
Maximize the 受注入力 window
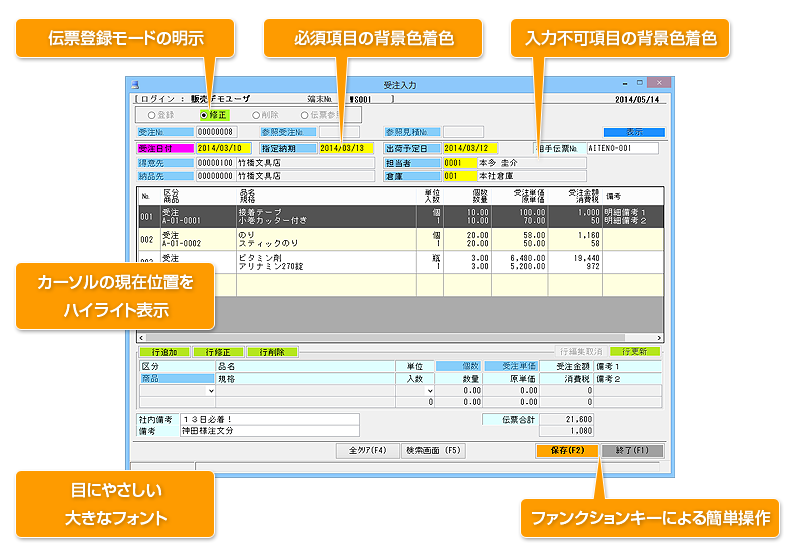[639, 83]
